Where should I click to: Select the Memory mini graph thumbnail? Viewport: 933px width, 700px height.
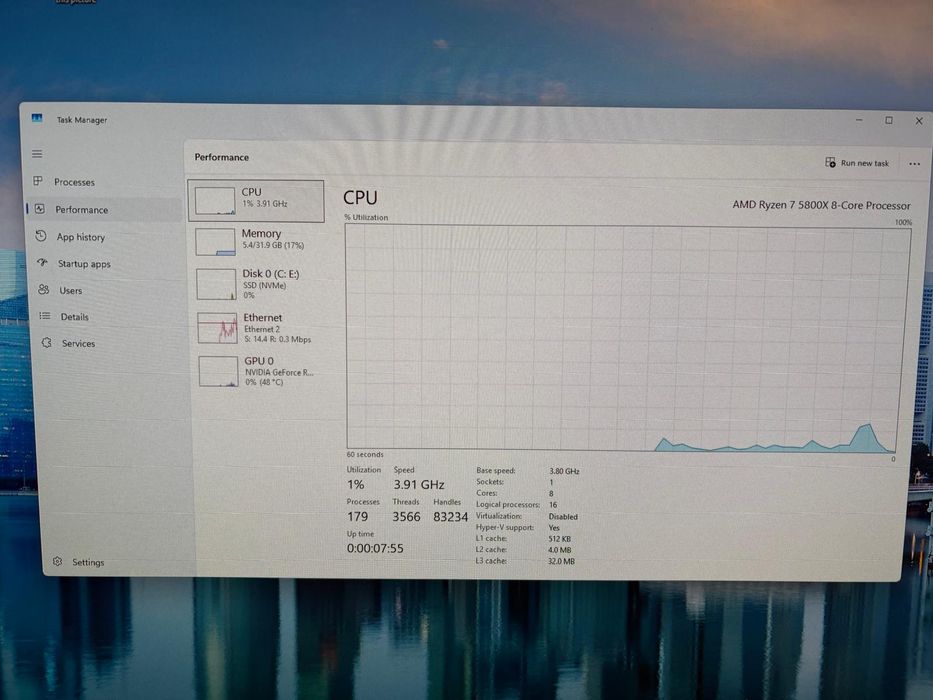(215, 242)
